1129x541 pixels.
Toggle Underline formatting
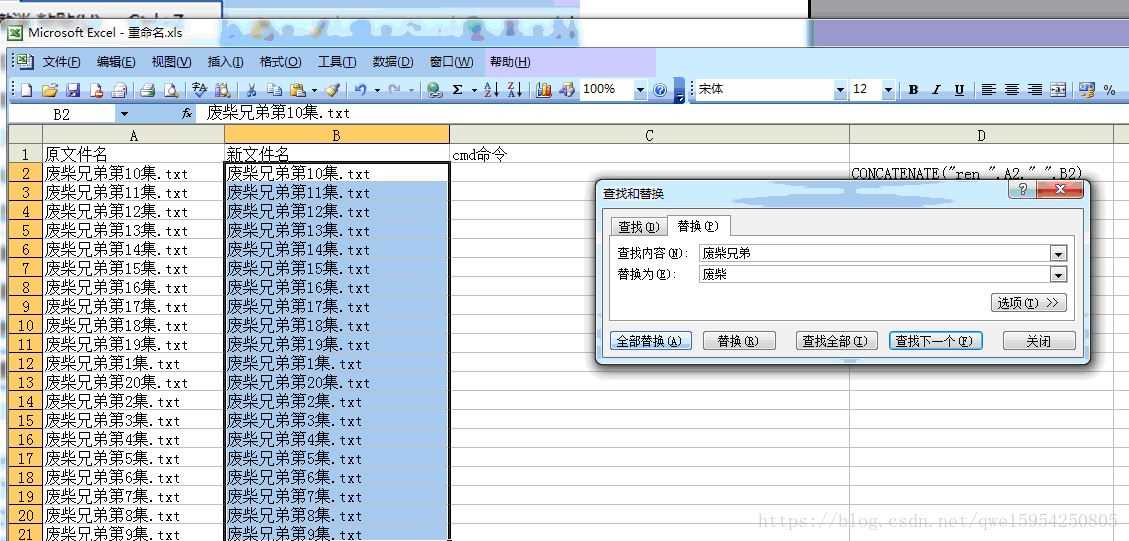(x=959, y=90)
